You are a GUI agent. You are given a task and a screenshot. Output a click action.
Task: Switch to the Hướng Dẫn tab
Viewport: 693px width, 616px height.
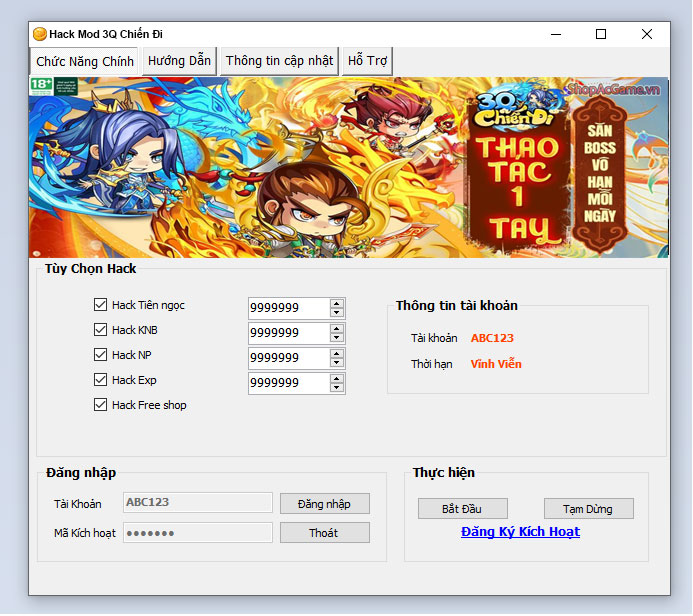click(179, 61)
